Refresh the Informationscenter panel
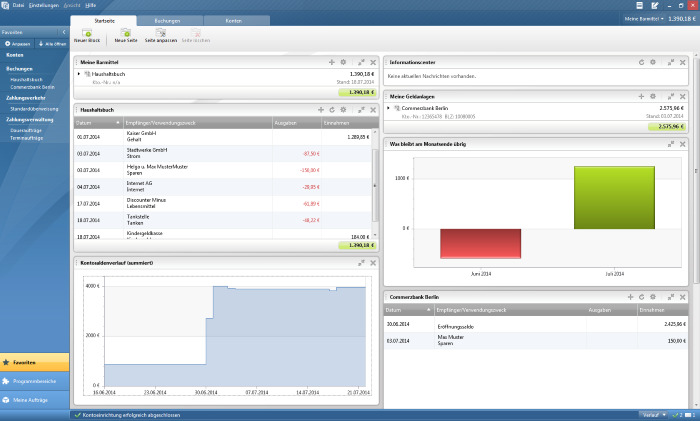Screen dimensions: 700x421 click(x=642, y=62)
